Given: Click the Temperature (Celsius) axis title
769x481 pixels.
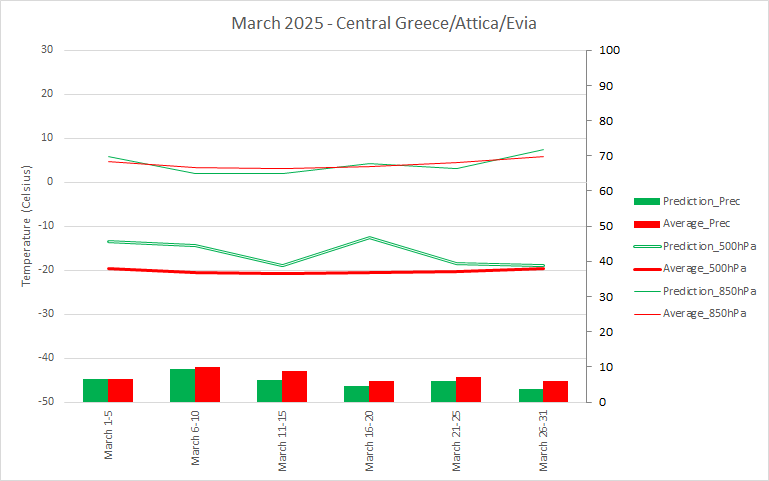Looking at the screenshot, I should (x=27, y=226).
